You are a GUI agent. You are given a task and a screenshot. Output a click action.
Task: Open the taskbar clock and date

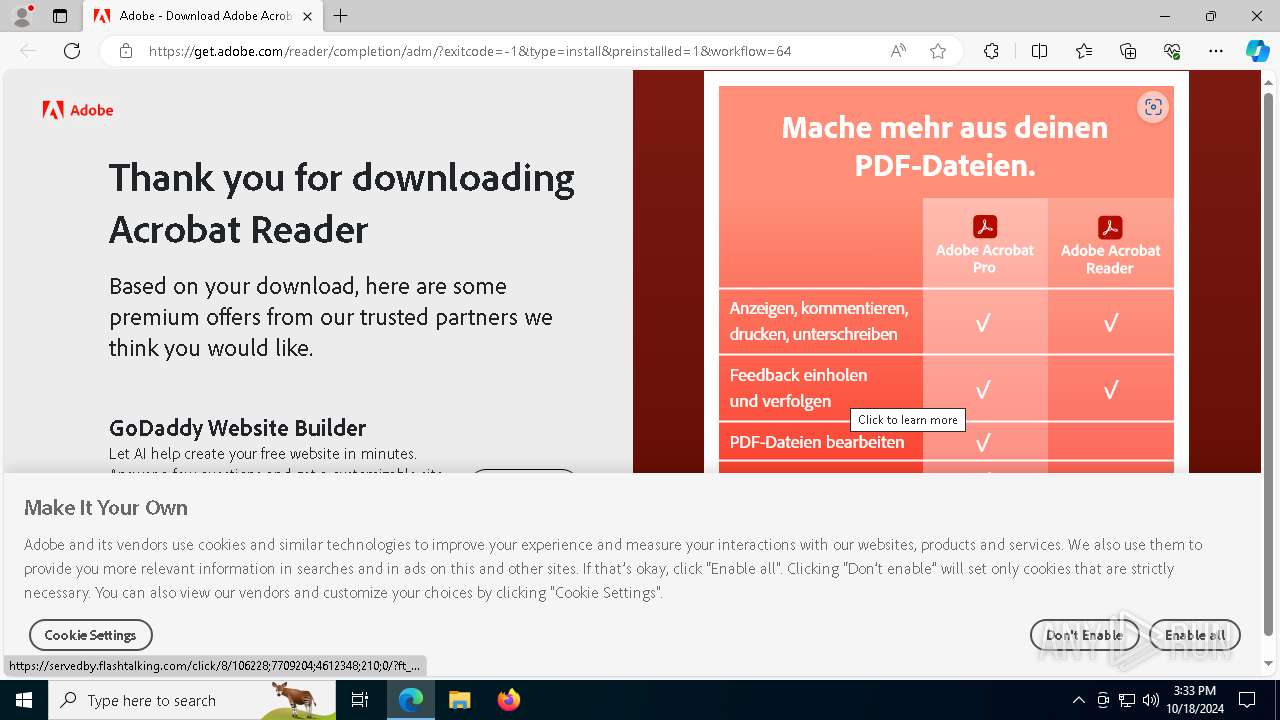coord(1194,700)
